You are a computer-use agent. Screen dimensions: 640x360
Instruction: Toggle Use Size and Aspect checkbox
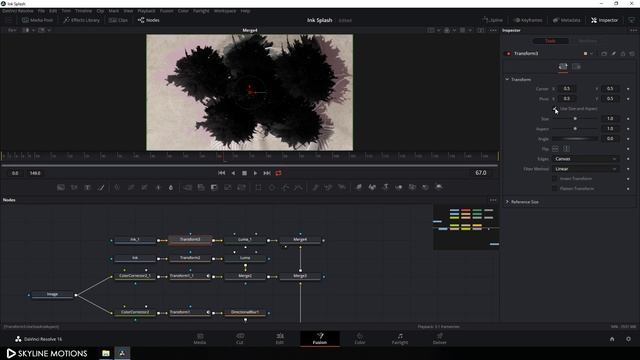(555, 109)
